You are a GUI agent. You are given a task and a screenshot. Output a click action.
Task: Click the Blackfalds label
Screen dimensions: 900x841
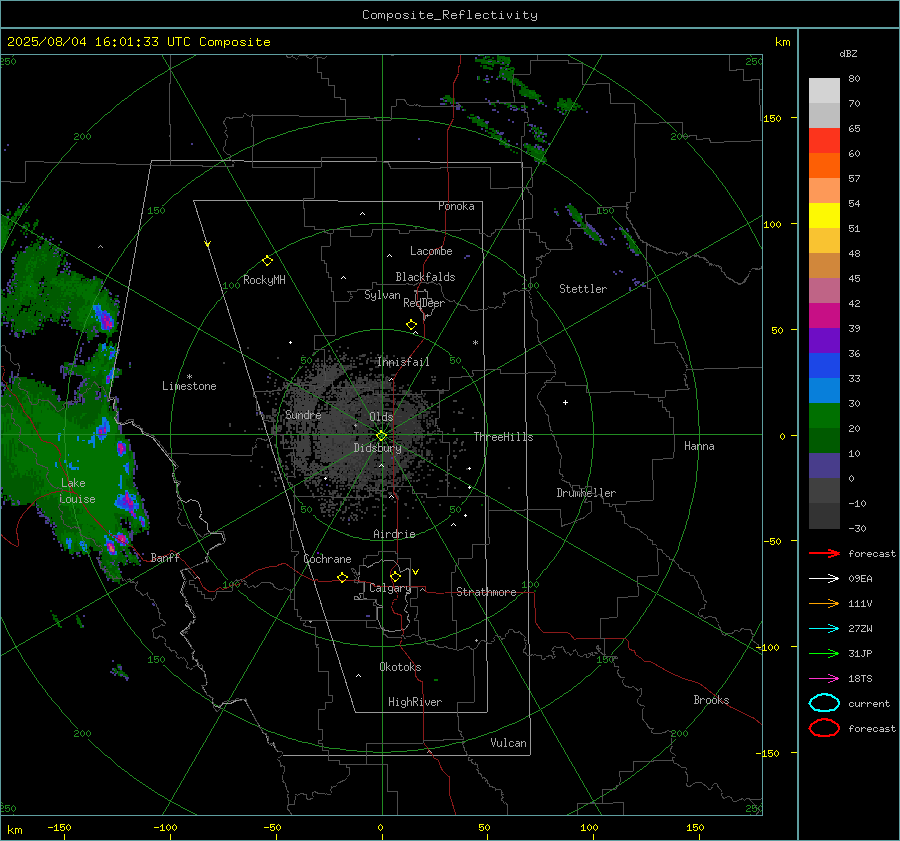pos(425,277)
